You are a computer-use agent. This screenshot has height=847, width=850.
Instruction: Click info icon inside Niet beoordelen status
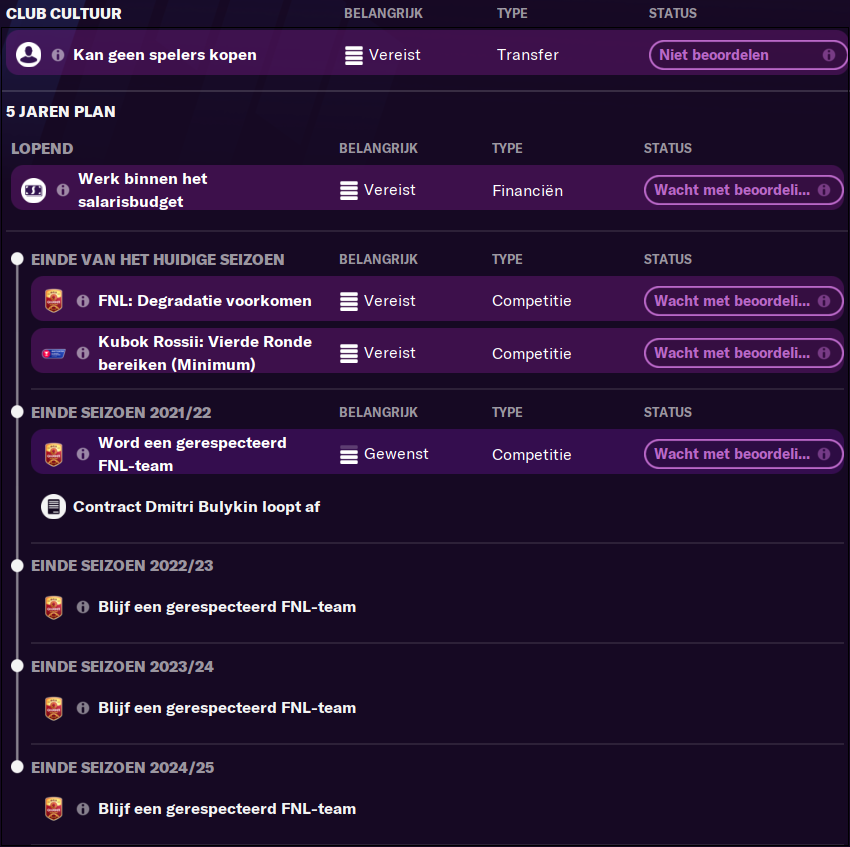[x=828, y=55]
